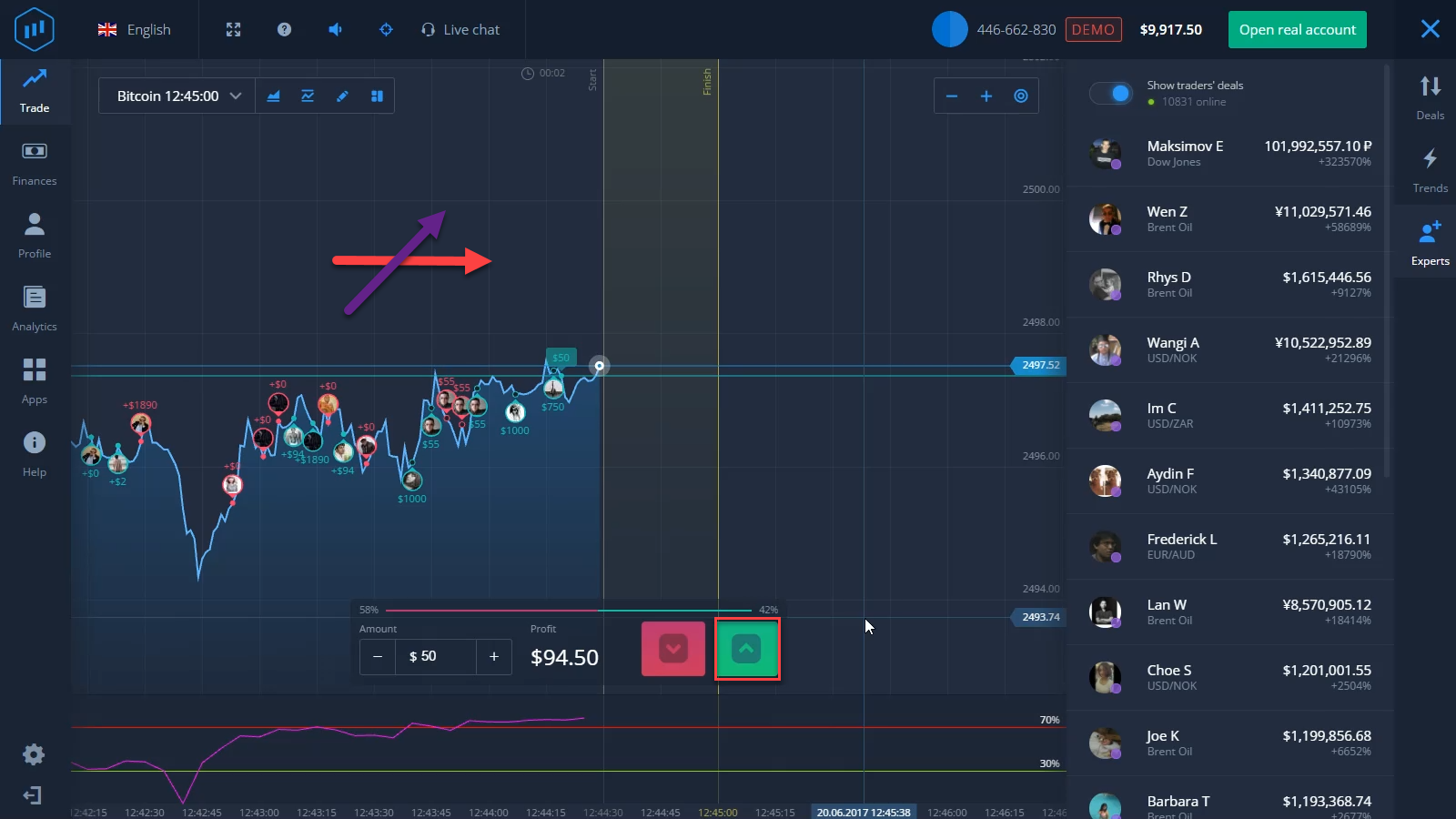
Task: Click the settings gear icon
Action: (x=34, y=754)
